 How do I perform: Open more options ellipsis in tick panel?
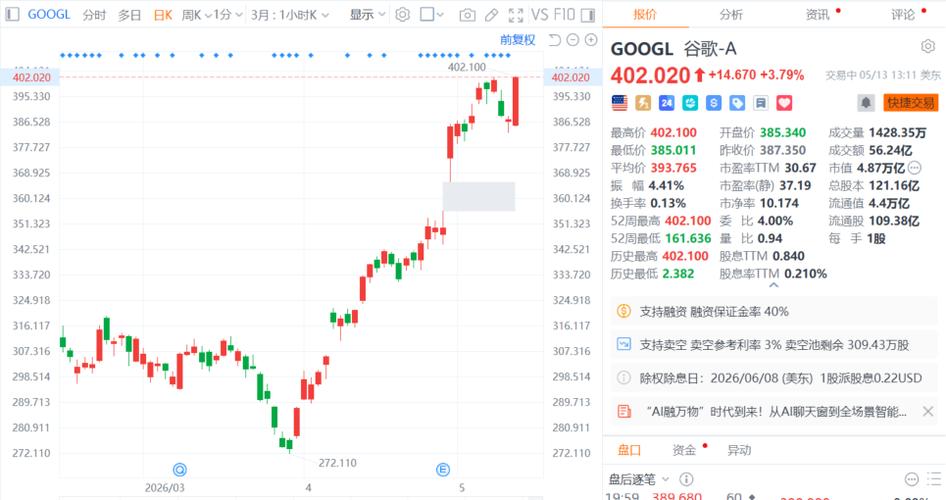coord(912,479)
